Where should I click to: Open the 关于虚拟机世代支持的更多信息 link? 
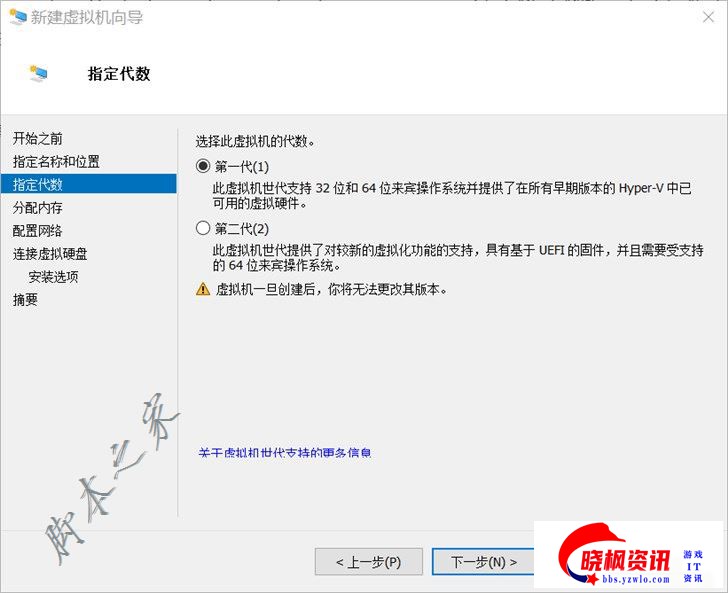[285, 453]
